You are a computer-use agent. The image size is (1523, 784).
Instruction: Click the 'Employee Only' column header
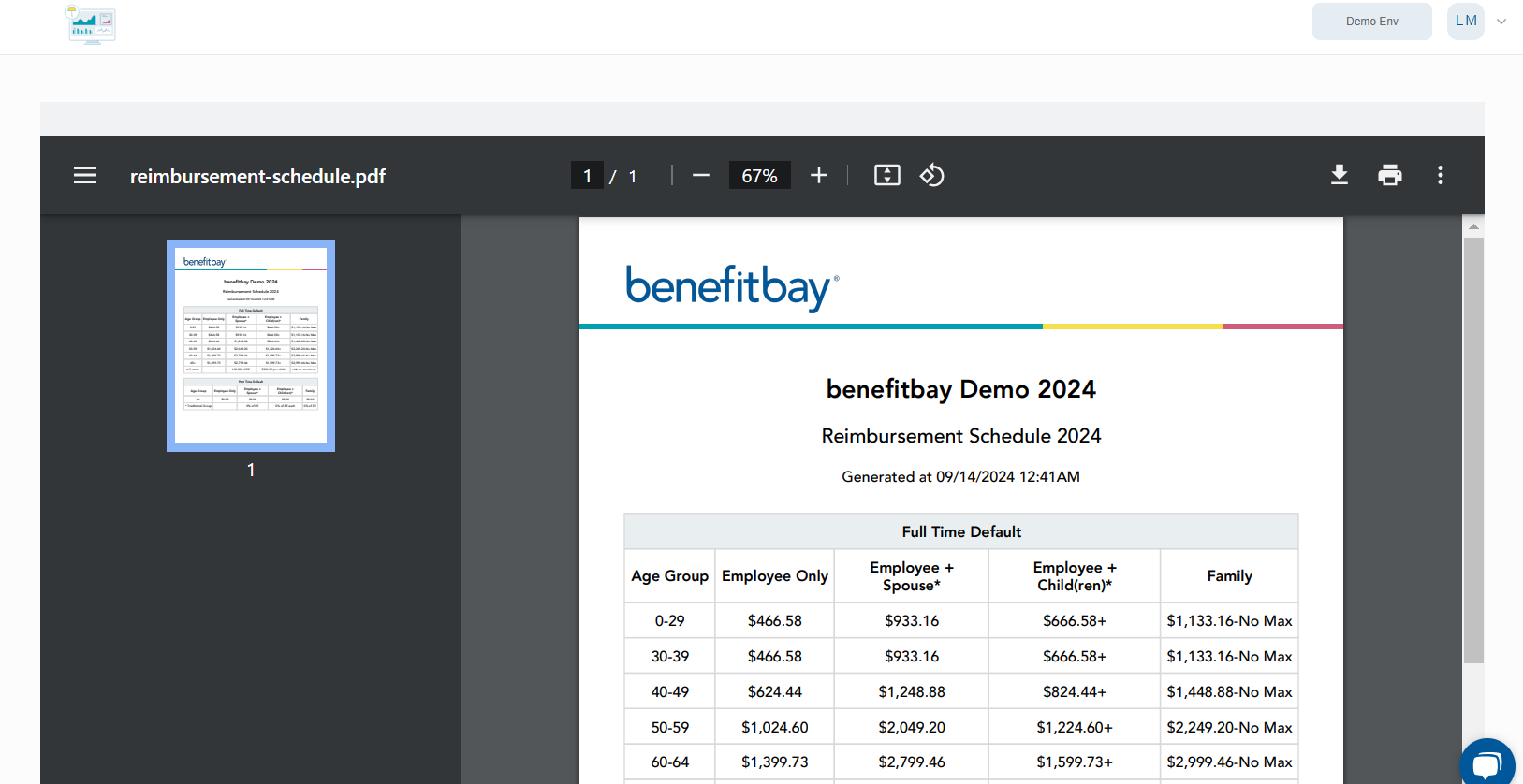(x=774, y=576)
